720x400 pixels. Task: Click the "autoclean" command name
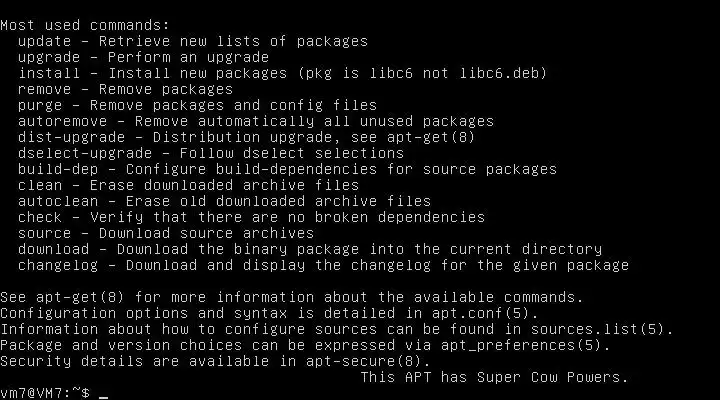pos(58,201)
